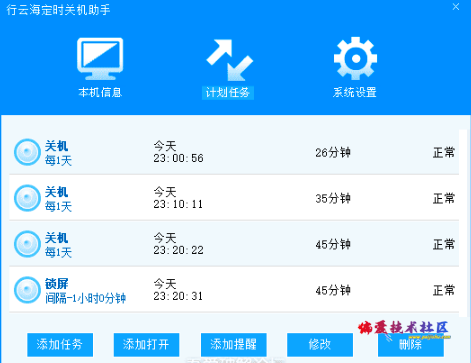
Task: Click the task list vertical scrollbar
Action: tap(463, 223)
